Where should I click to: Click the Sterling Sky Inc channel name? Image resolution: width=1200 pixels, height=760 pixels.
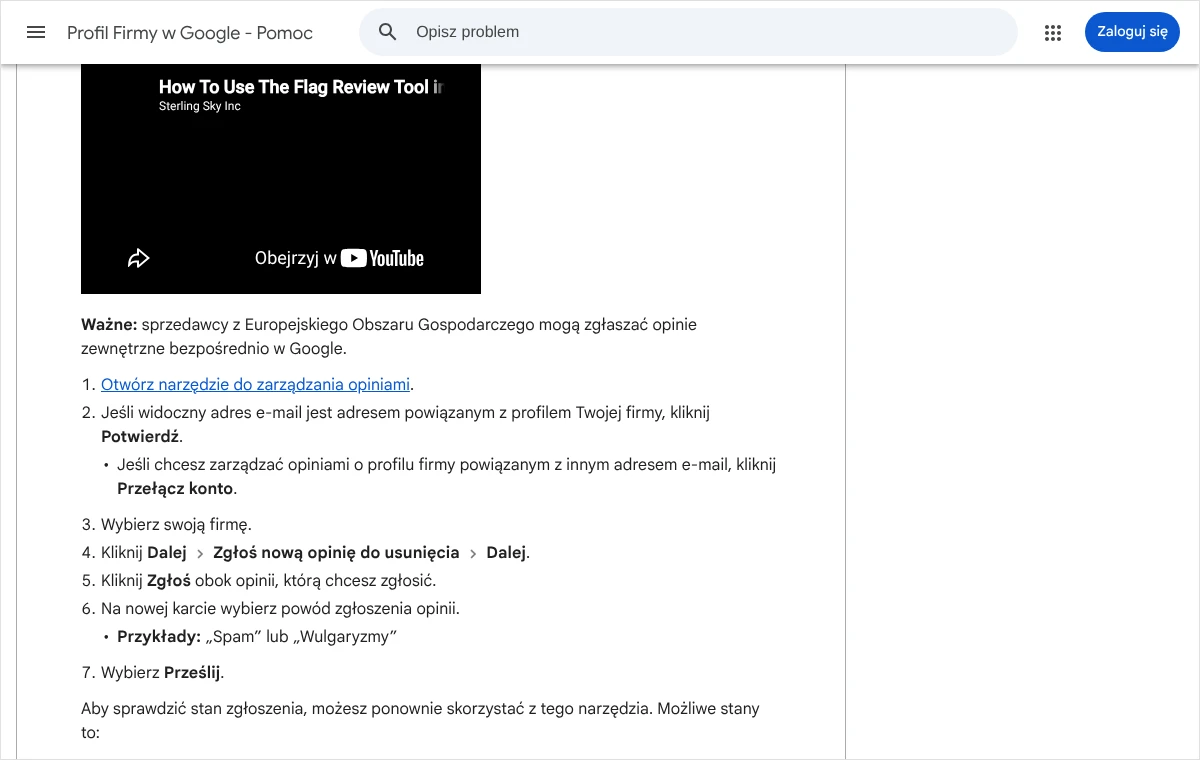tap(200, 106)
